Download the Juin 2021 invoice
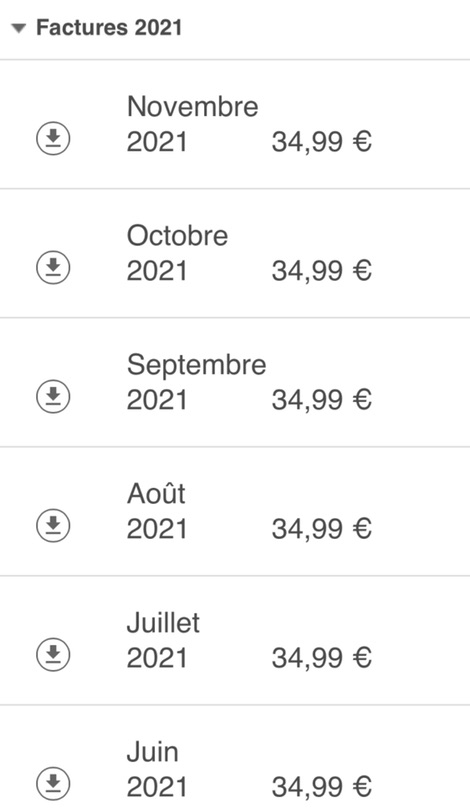The height and width of the screenshot is (812, 470). 53,783
